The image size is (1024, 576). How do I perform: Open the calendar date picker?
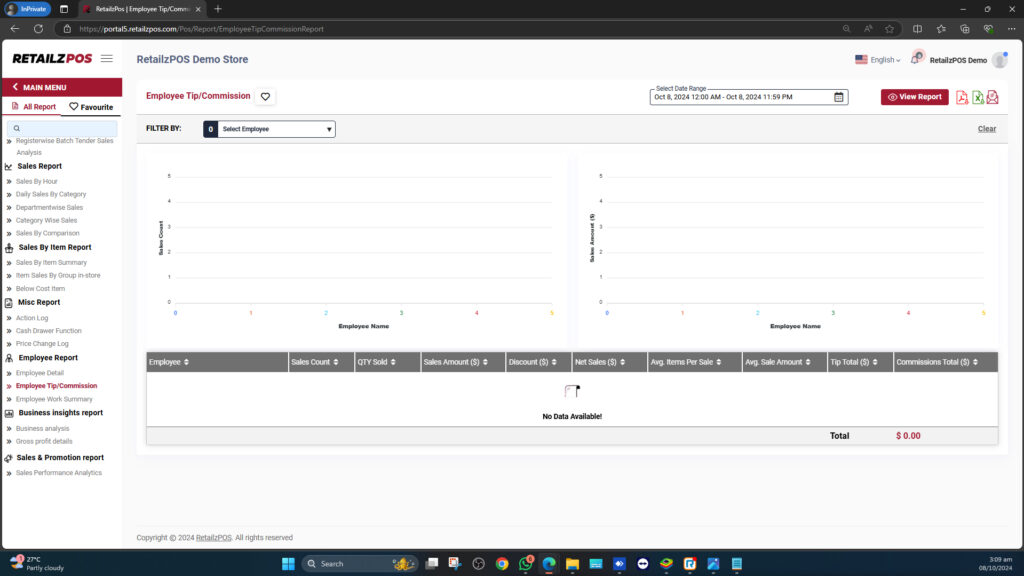(838, 96)
